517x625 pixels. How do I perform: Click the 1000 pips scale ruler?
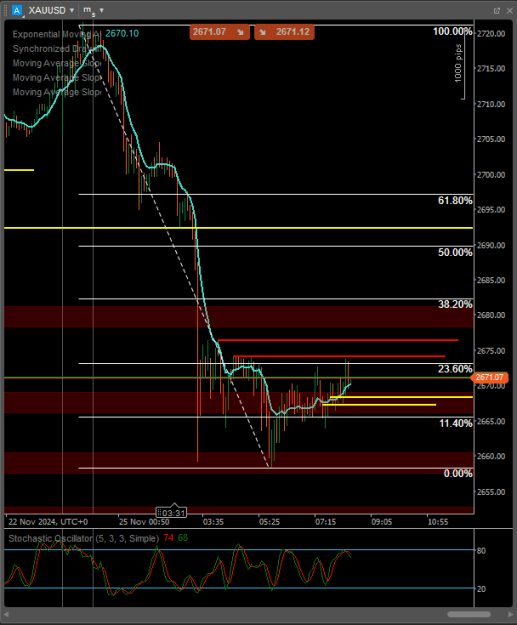pos(460,64)
